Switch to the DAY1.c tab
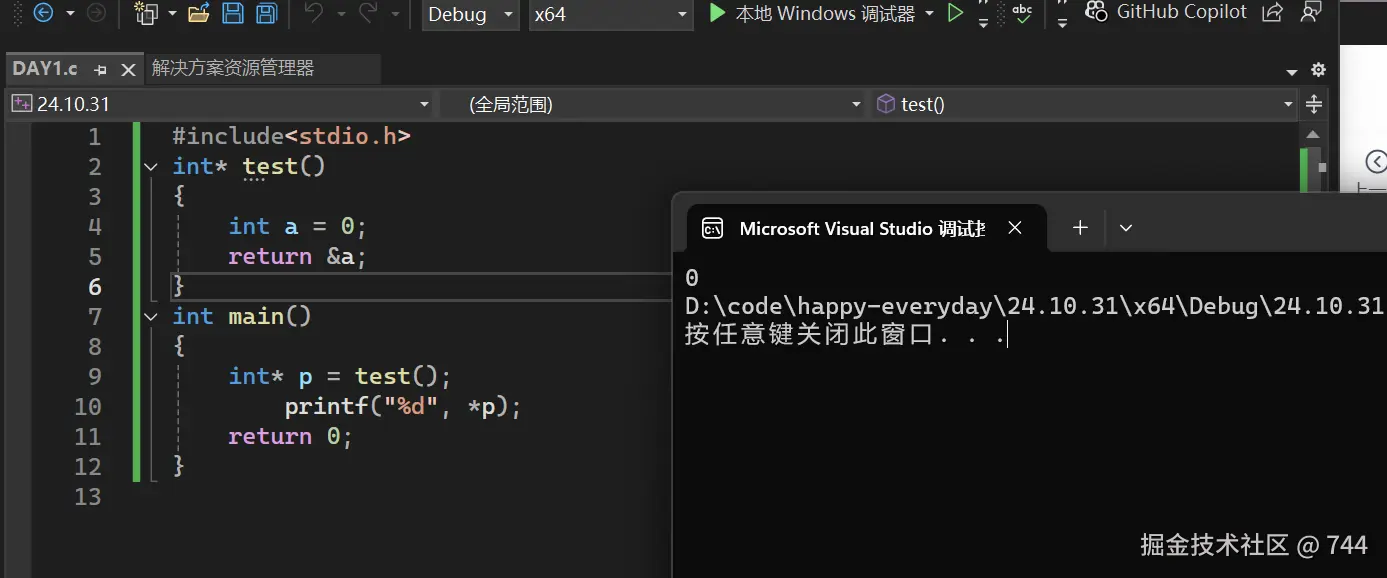Image resolution: width=1387 pixels, height=578 pixels. pyautogui.click(x=45, y=68)
